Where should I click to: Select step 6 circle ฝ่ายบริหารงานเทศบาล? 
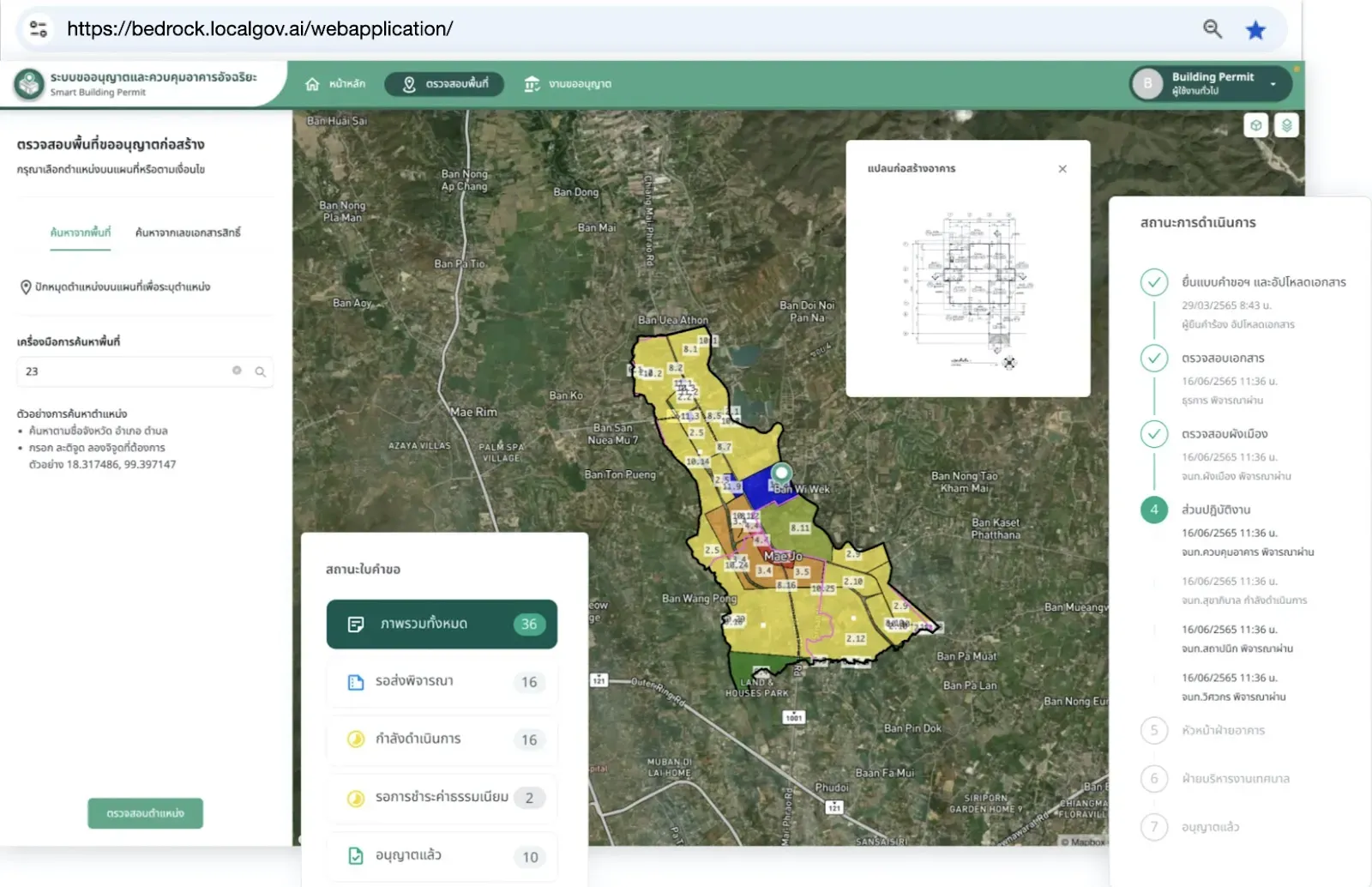pos(1154,779)
